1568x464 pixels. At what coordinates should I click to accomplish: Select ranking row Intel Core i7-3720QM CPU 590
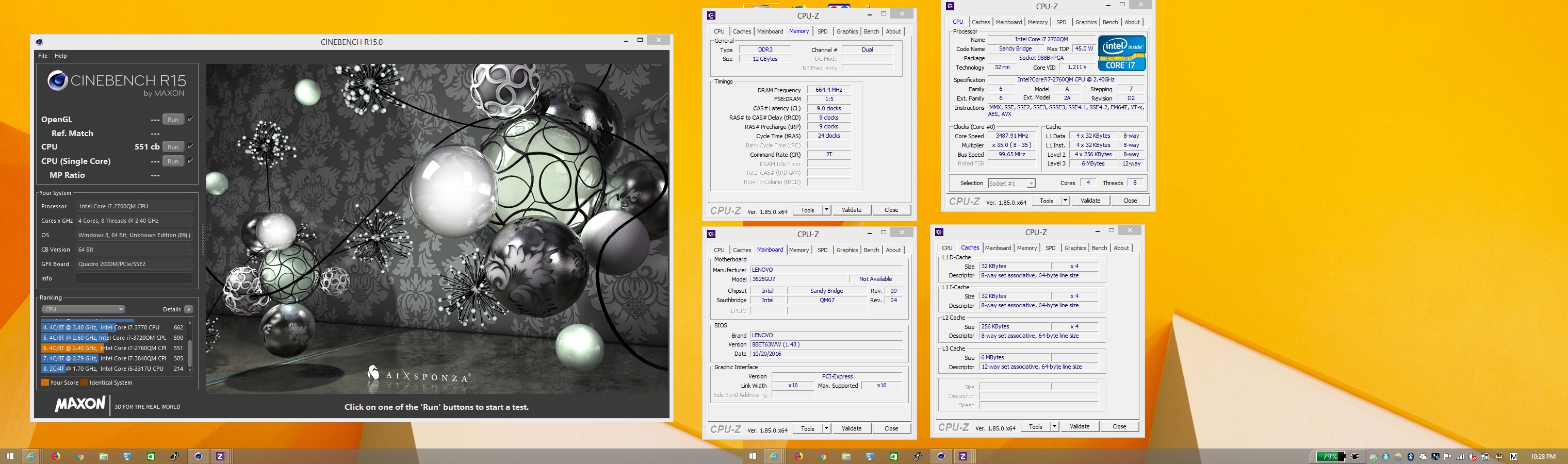(113, 338)
